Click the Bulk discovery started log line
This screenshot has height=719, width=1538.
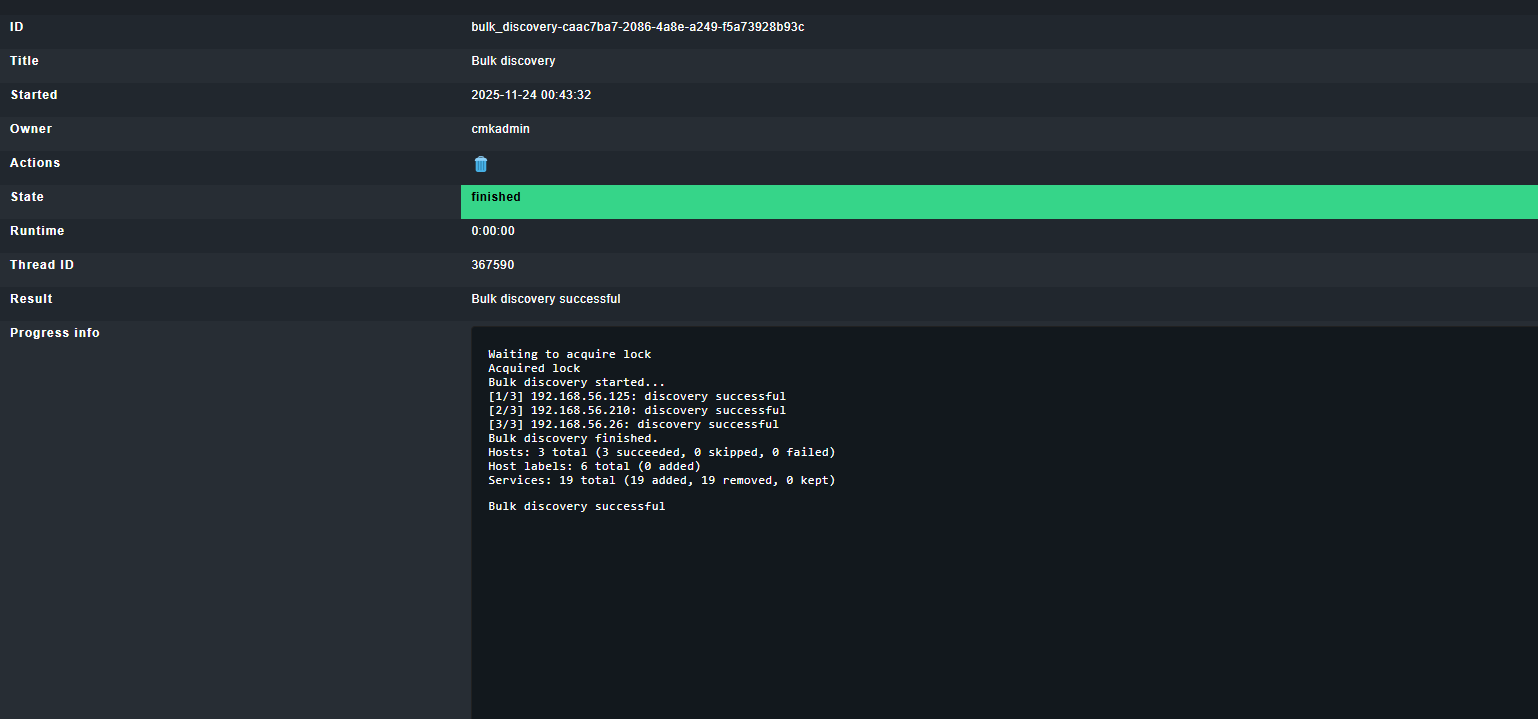pos(576,382)
